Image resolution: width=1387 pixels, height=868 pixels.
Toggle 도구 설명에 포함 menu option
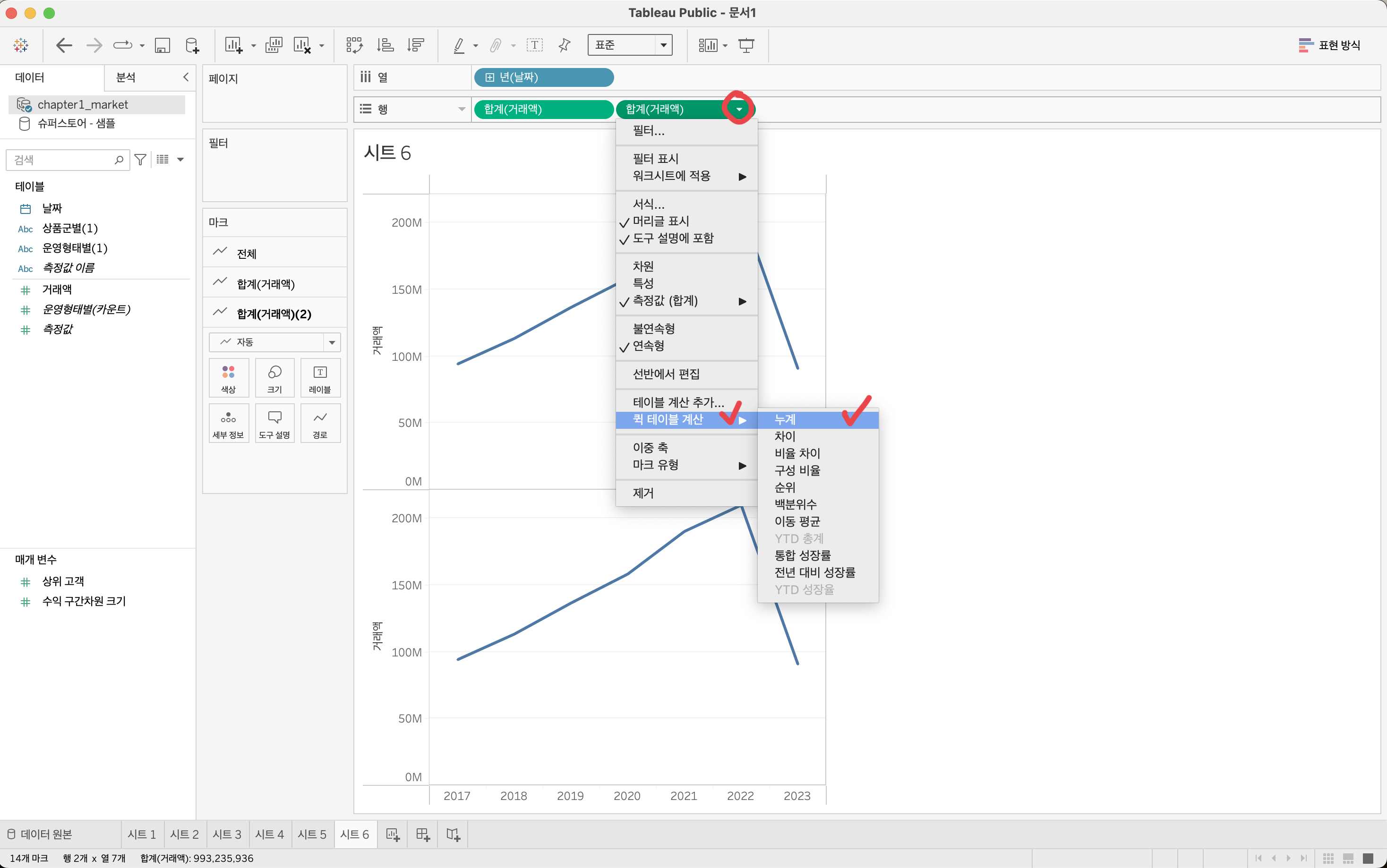point(672,238)
